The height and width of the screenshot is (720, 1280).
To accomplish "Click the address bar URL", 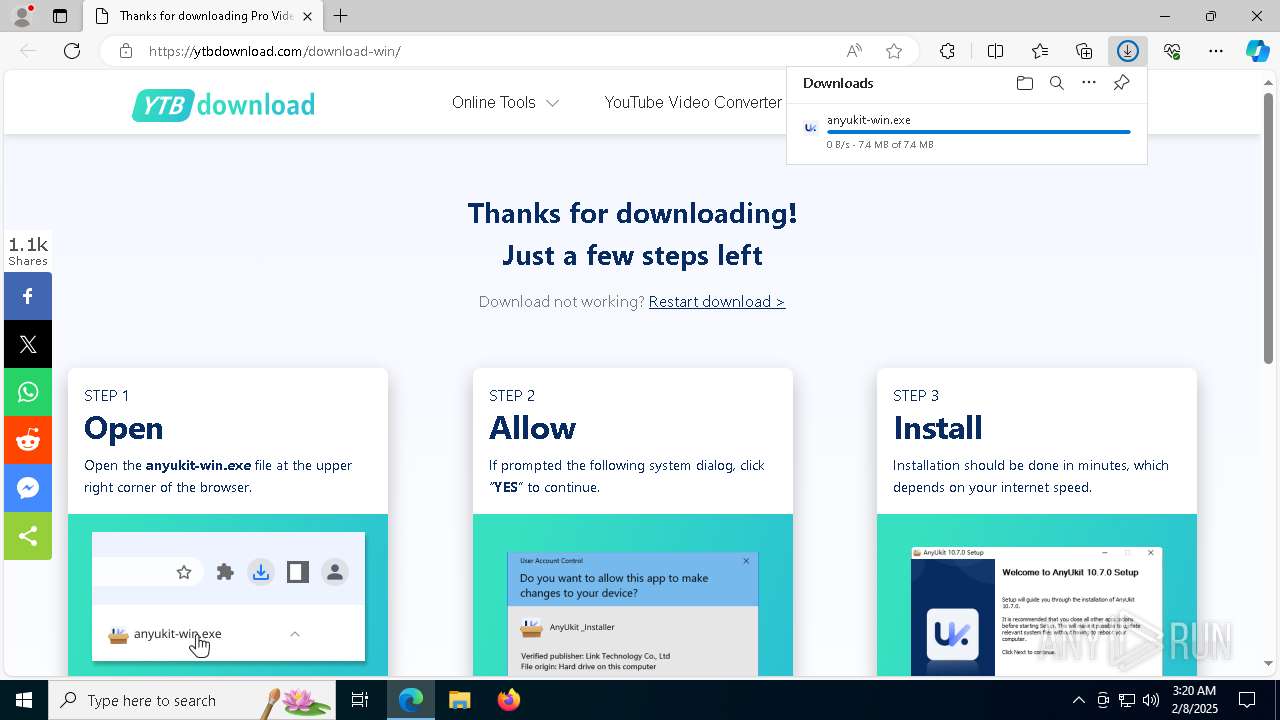I will (x=275, y=51).
